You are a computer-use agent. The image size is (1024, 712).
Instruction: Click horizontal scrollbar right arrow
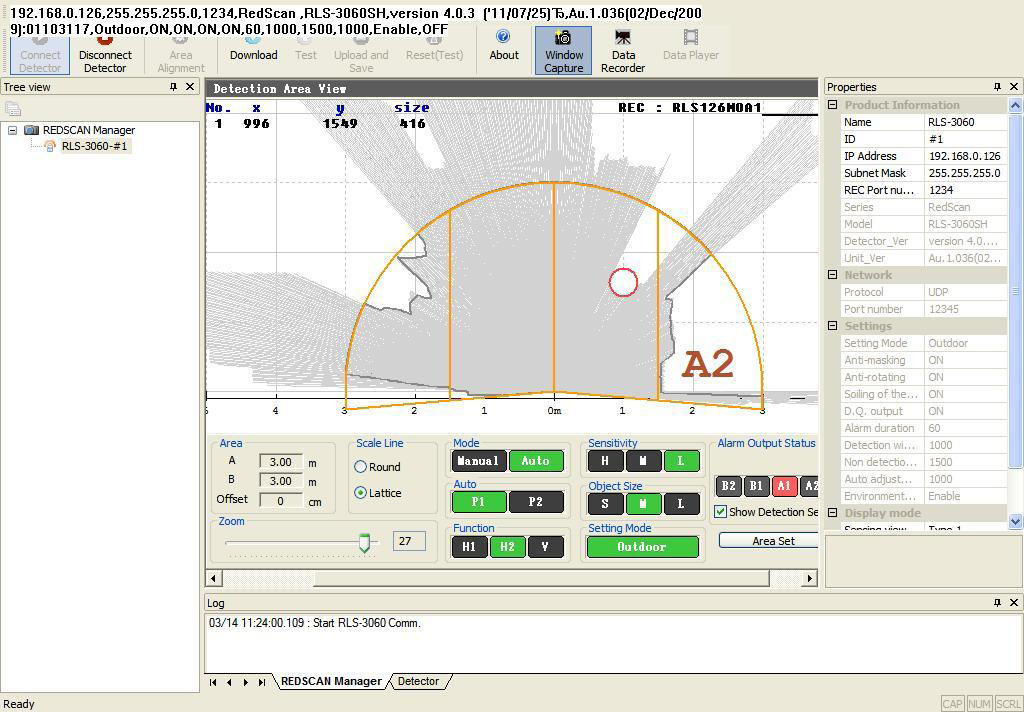(x=810, y=578)
